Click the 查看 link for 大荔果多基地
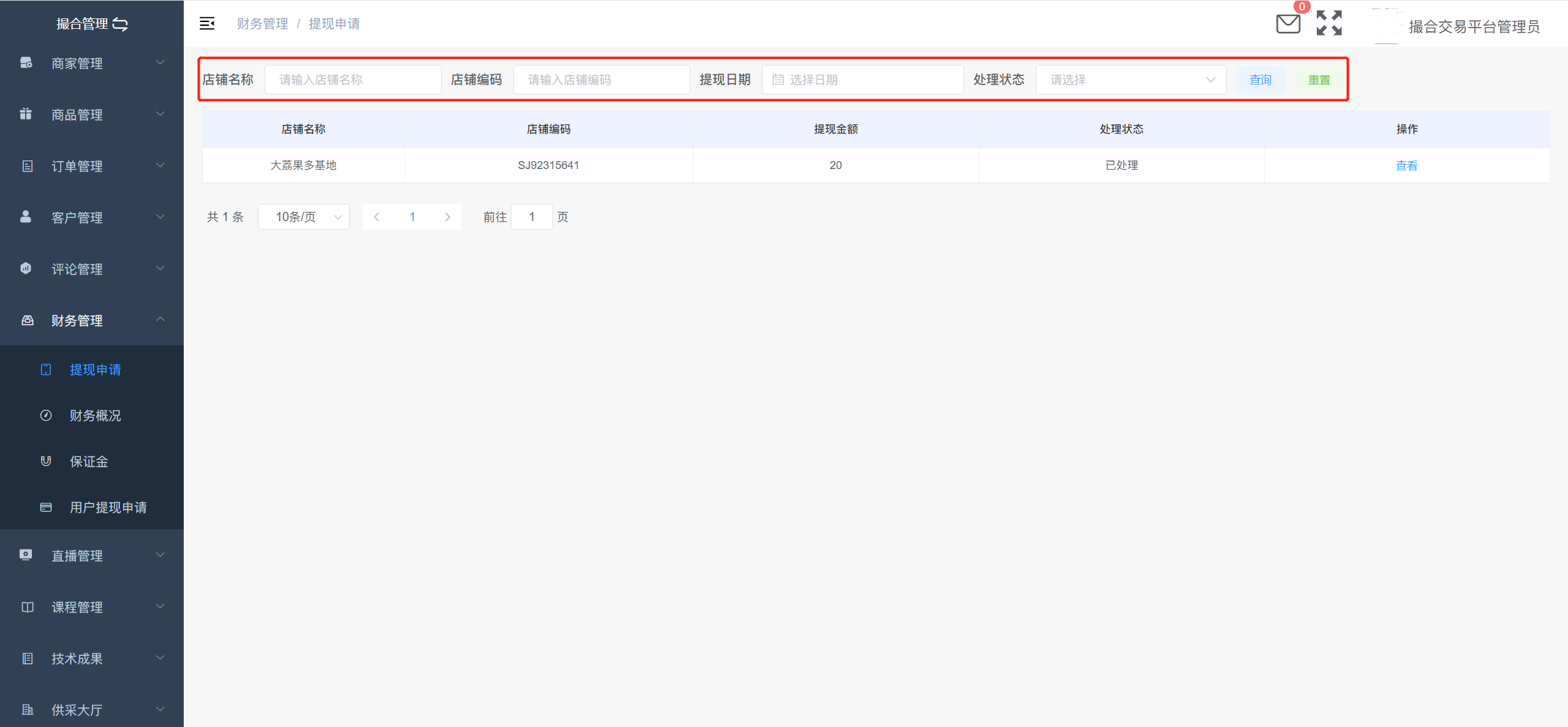This screenshot has height=727, width=1568. tap(1406, 165)
